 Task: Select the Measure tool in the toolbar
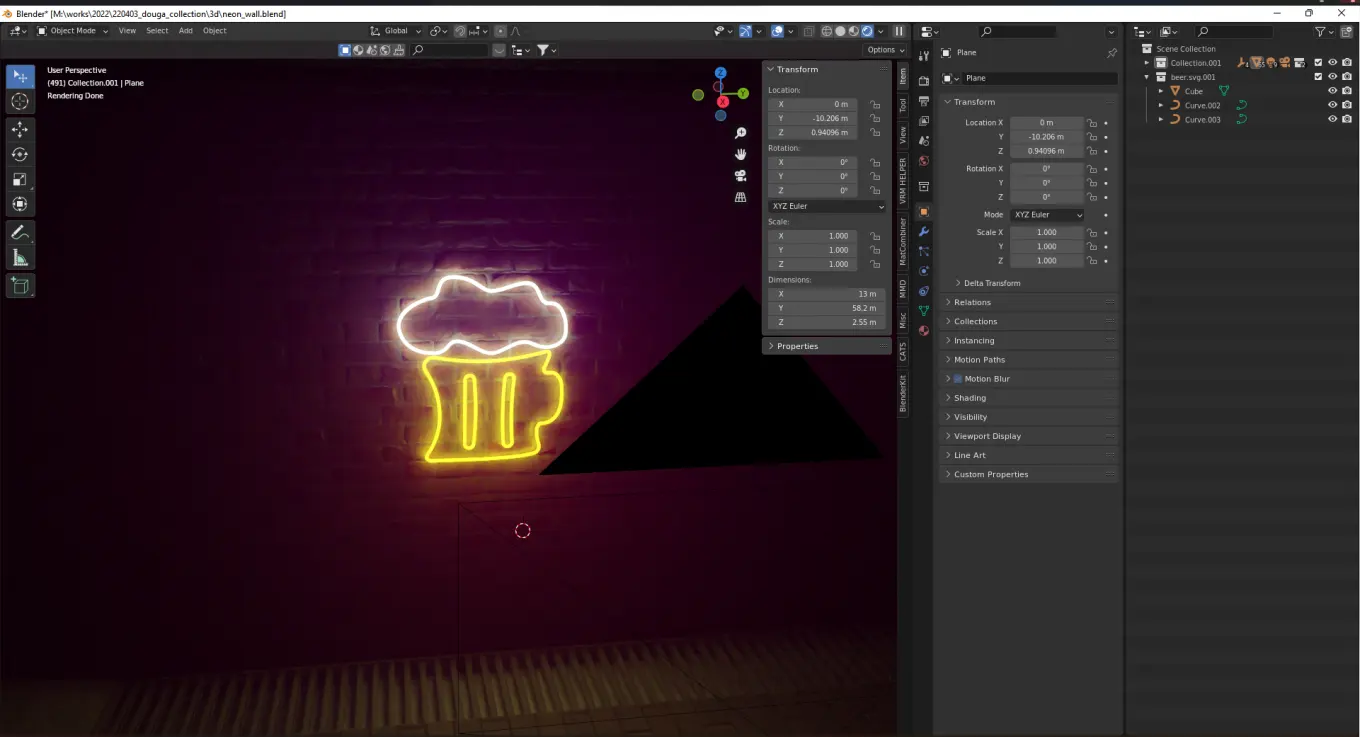(x=20, y=257)
